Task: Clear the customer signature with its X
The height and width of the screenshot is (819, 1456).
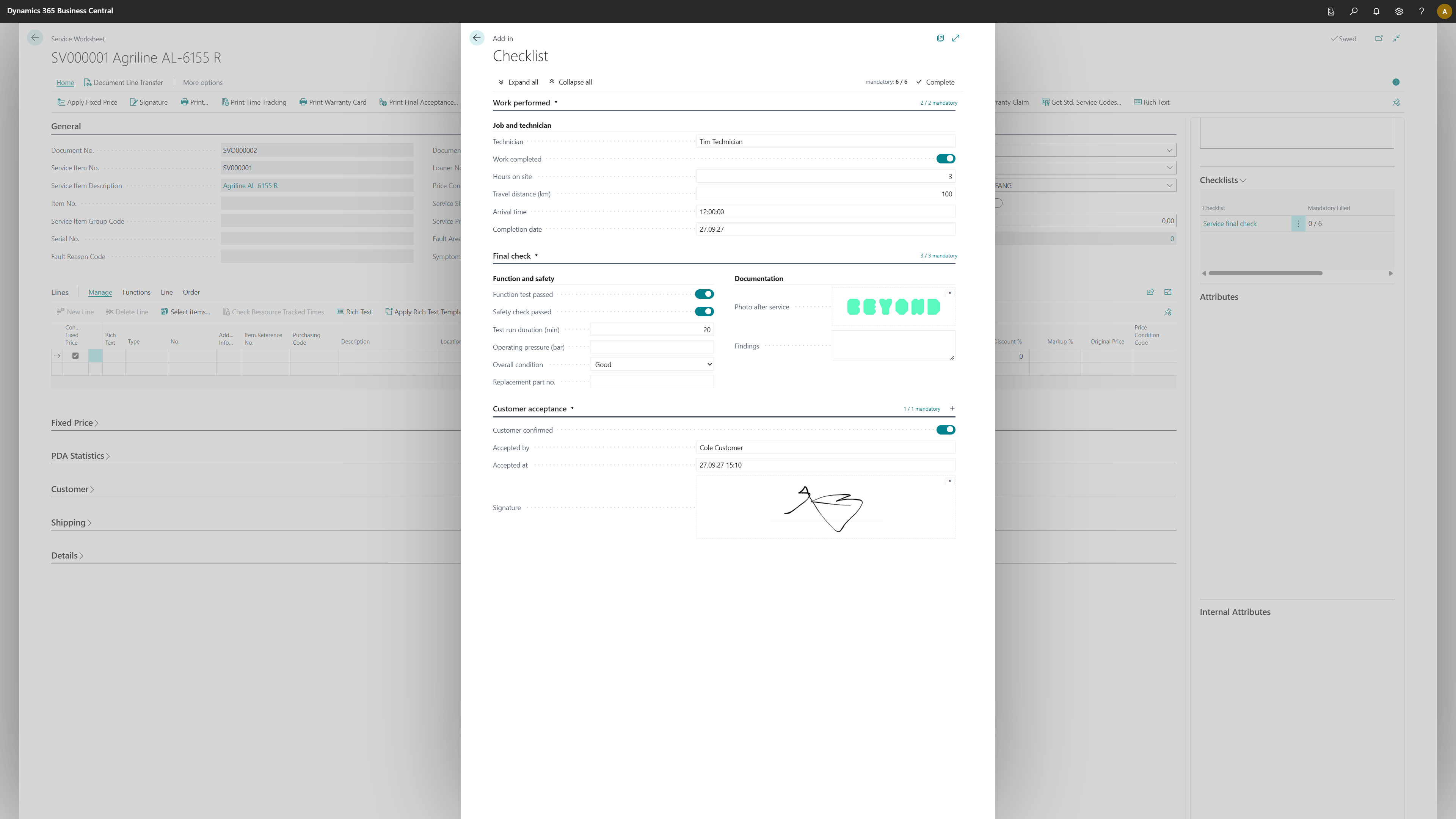Action: (949, 481)
